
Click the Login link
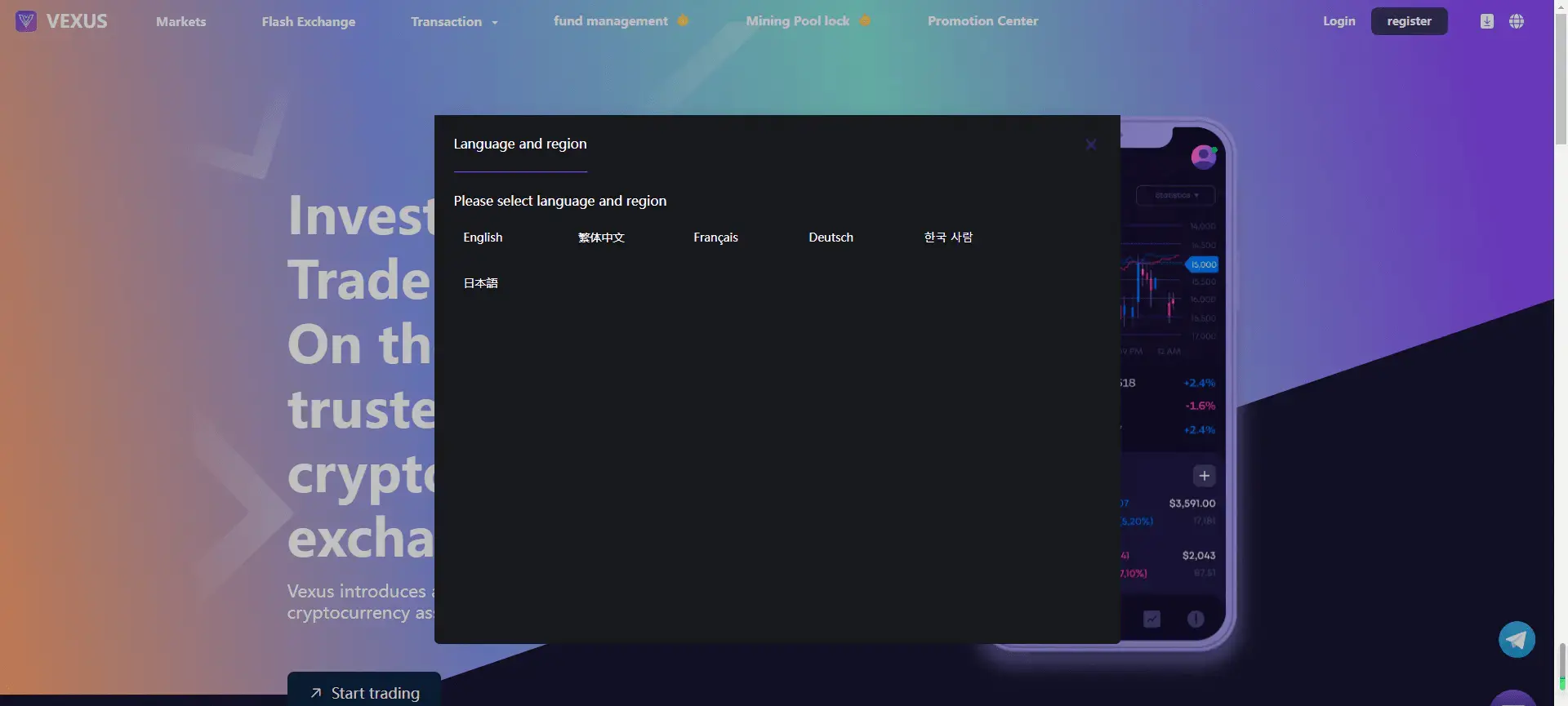coord(1339,21)
